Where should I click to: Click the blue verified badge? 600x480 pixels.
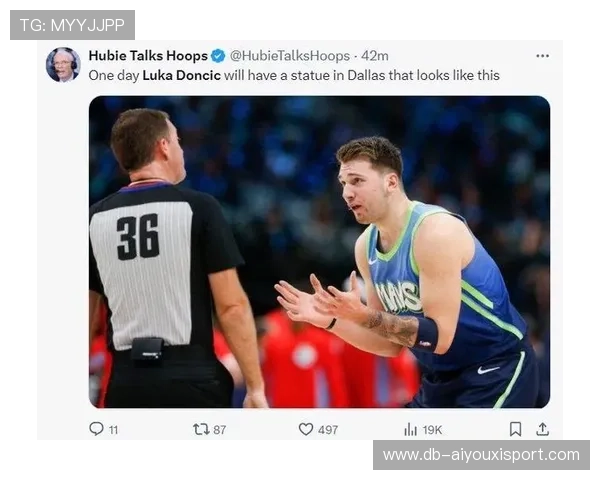tap(218, 56)
